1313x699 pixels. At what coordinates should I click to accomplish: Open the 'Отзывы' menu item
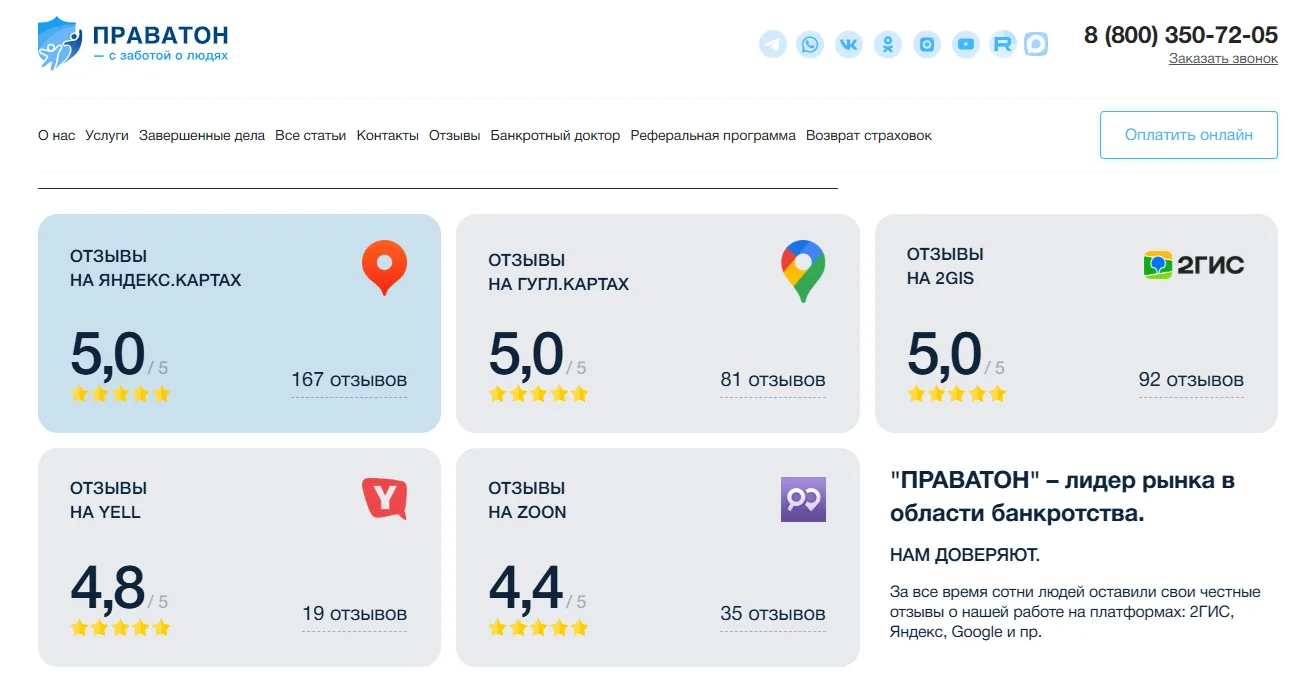455,135
